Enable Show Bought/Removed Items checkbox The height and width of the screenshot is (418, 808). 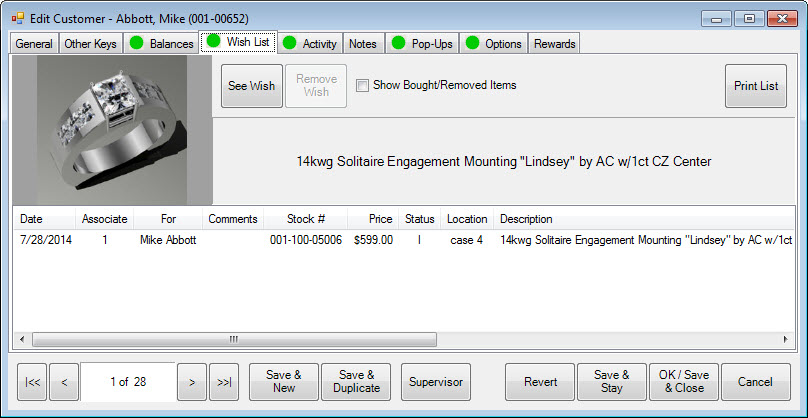pos(363,86)
